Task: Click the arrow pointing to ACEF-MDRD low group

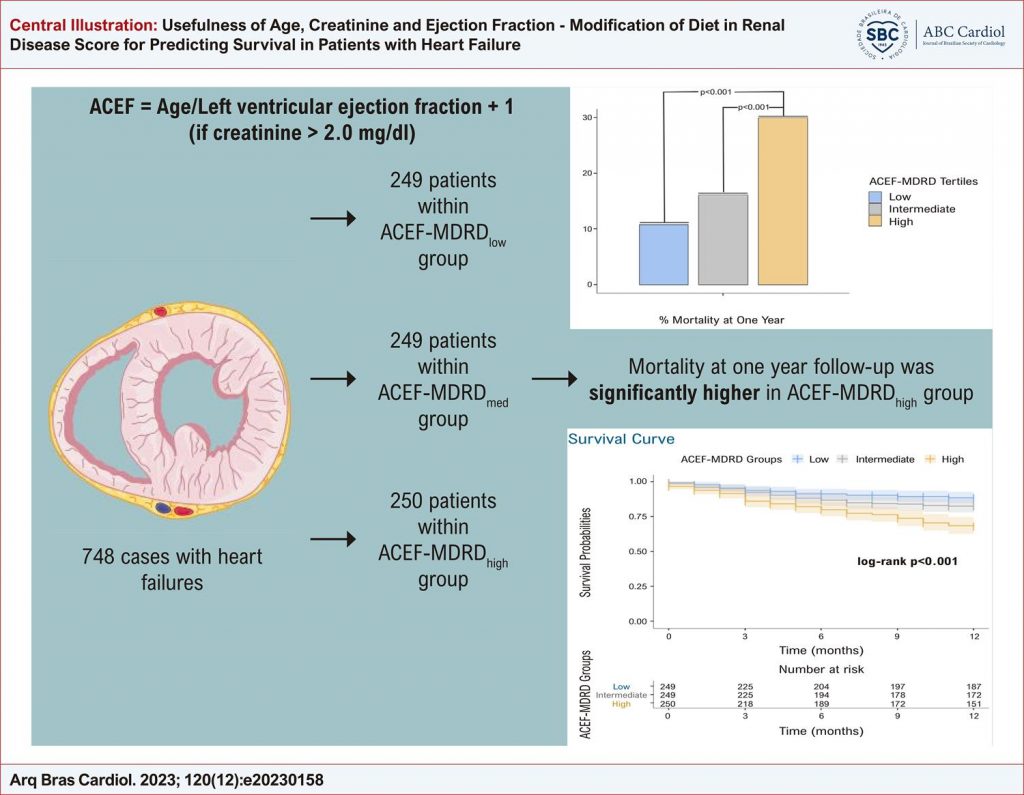Action: pyautogui.click(x=333, y=219)
